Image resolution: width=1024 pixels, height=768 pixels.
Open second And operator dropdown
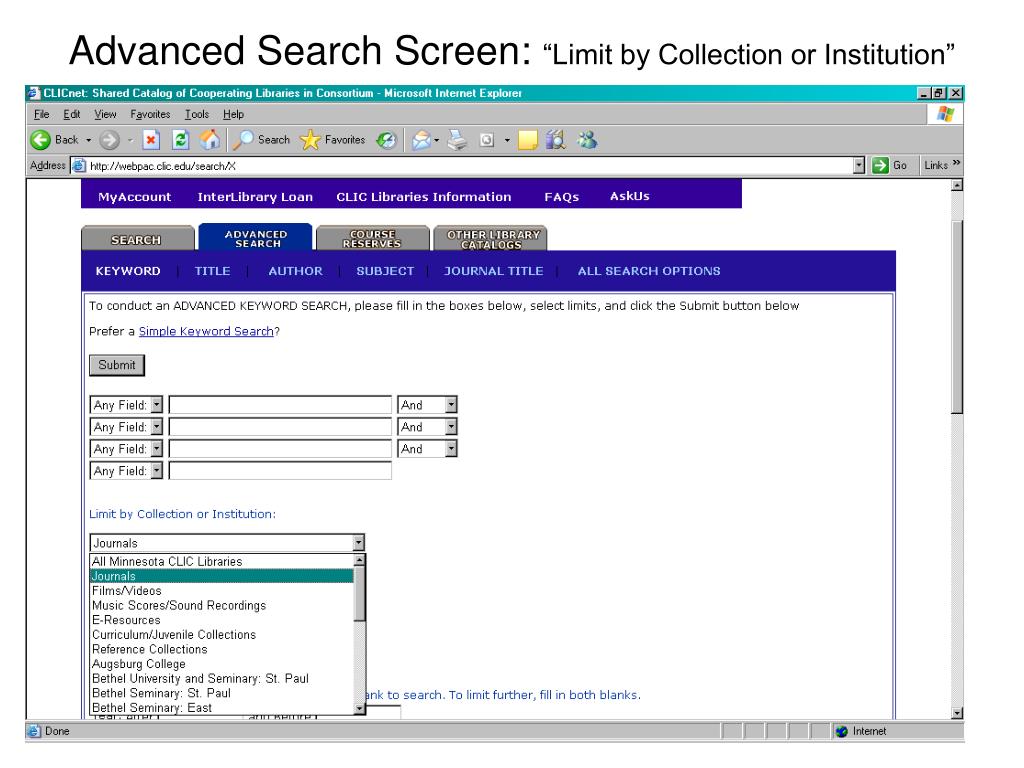point(451,427)
